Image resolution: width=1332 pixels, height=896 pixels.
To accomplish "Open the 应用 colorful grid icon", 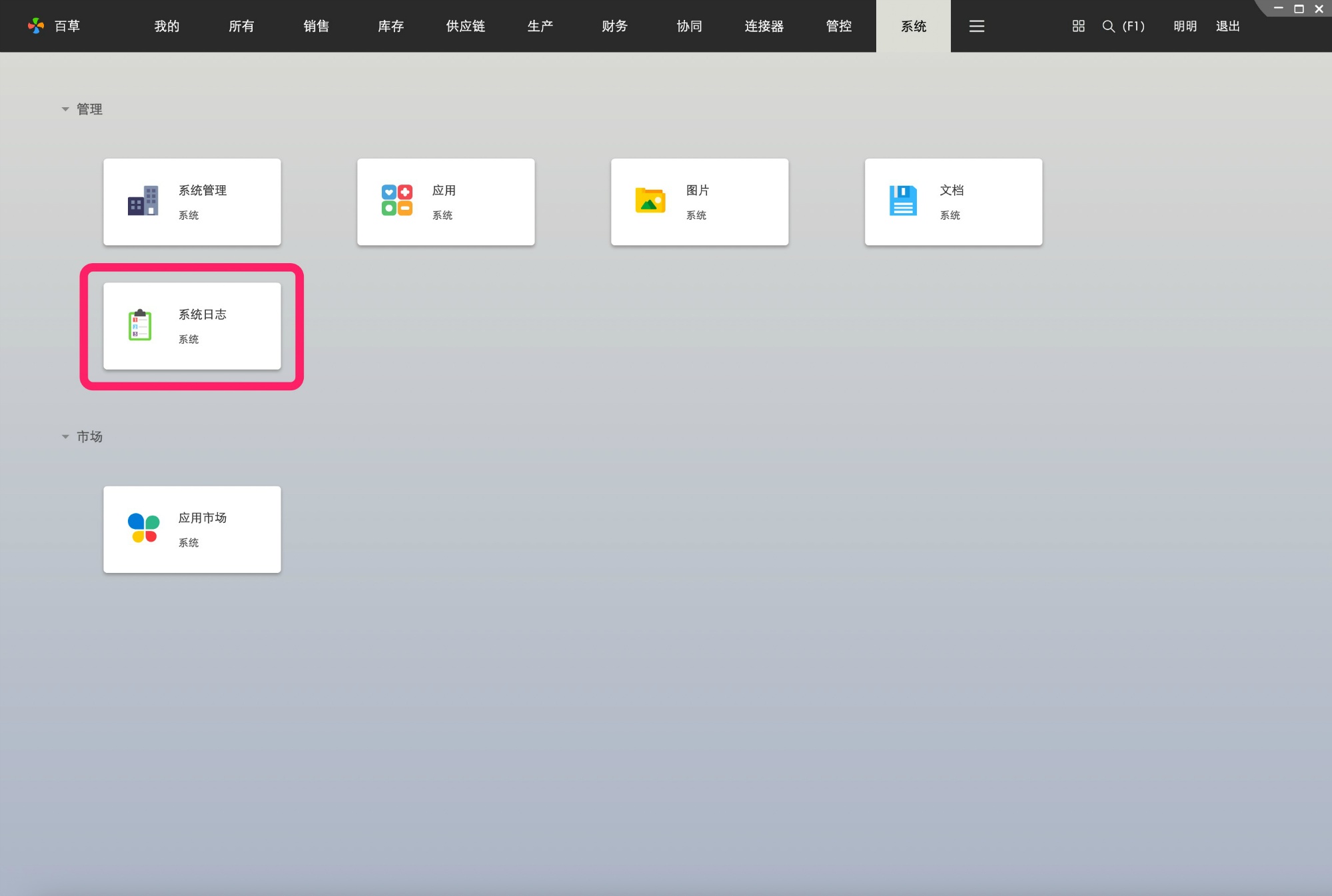I will click(397, 201).
